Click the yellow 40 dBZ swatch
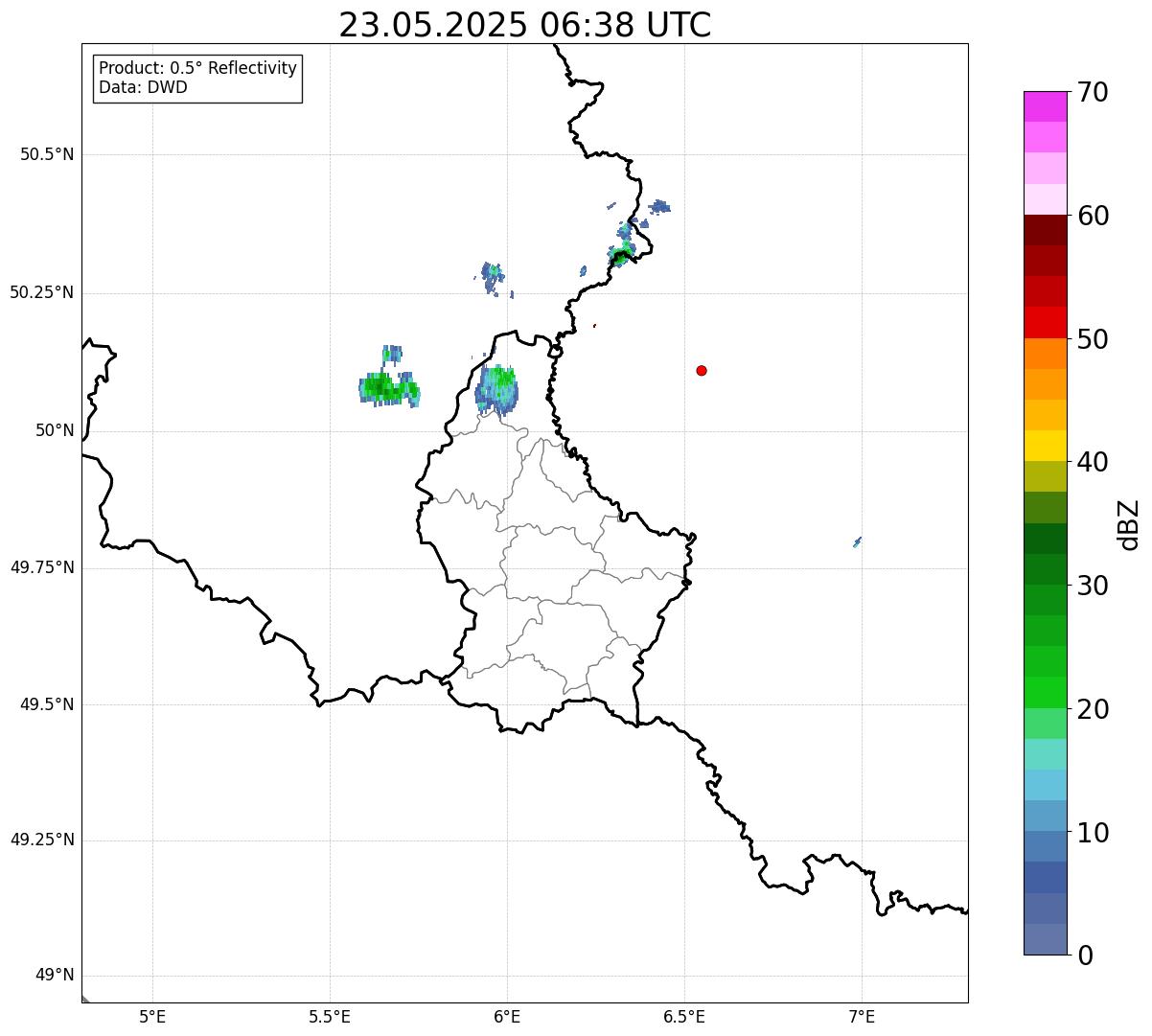 1045,446
